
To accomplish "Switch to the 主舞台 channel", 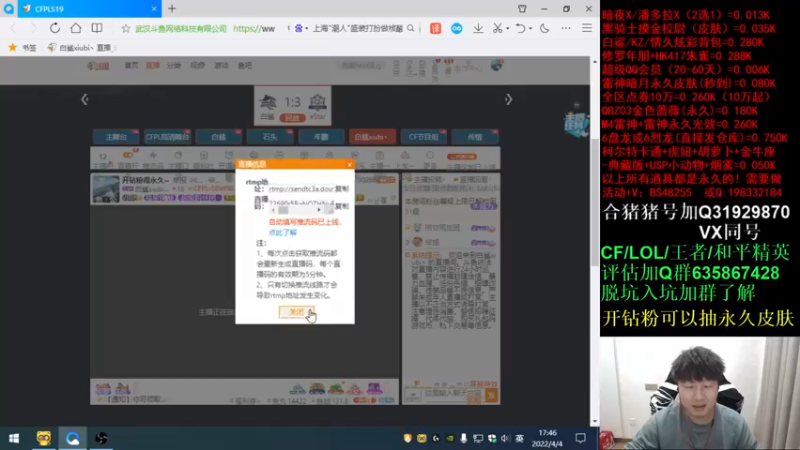I will (116, 137).
